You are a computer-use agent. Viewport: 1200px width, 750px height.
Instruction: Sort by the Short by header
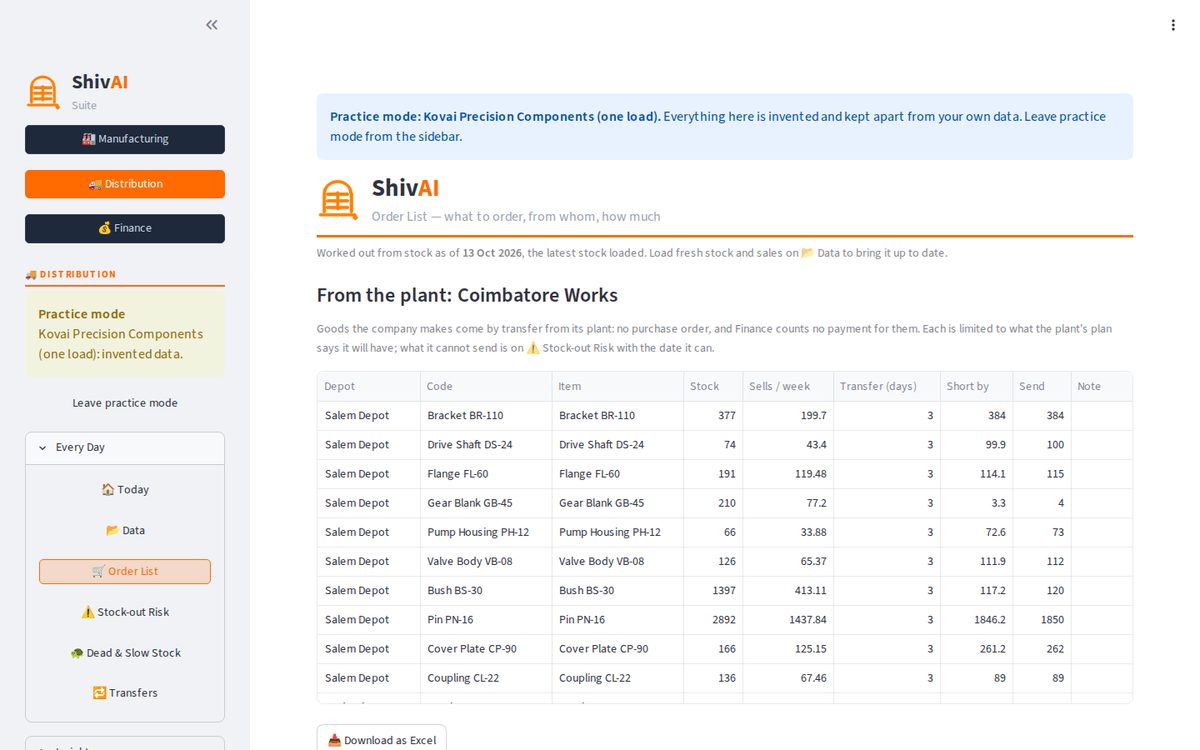click(x=977, y=386)
